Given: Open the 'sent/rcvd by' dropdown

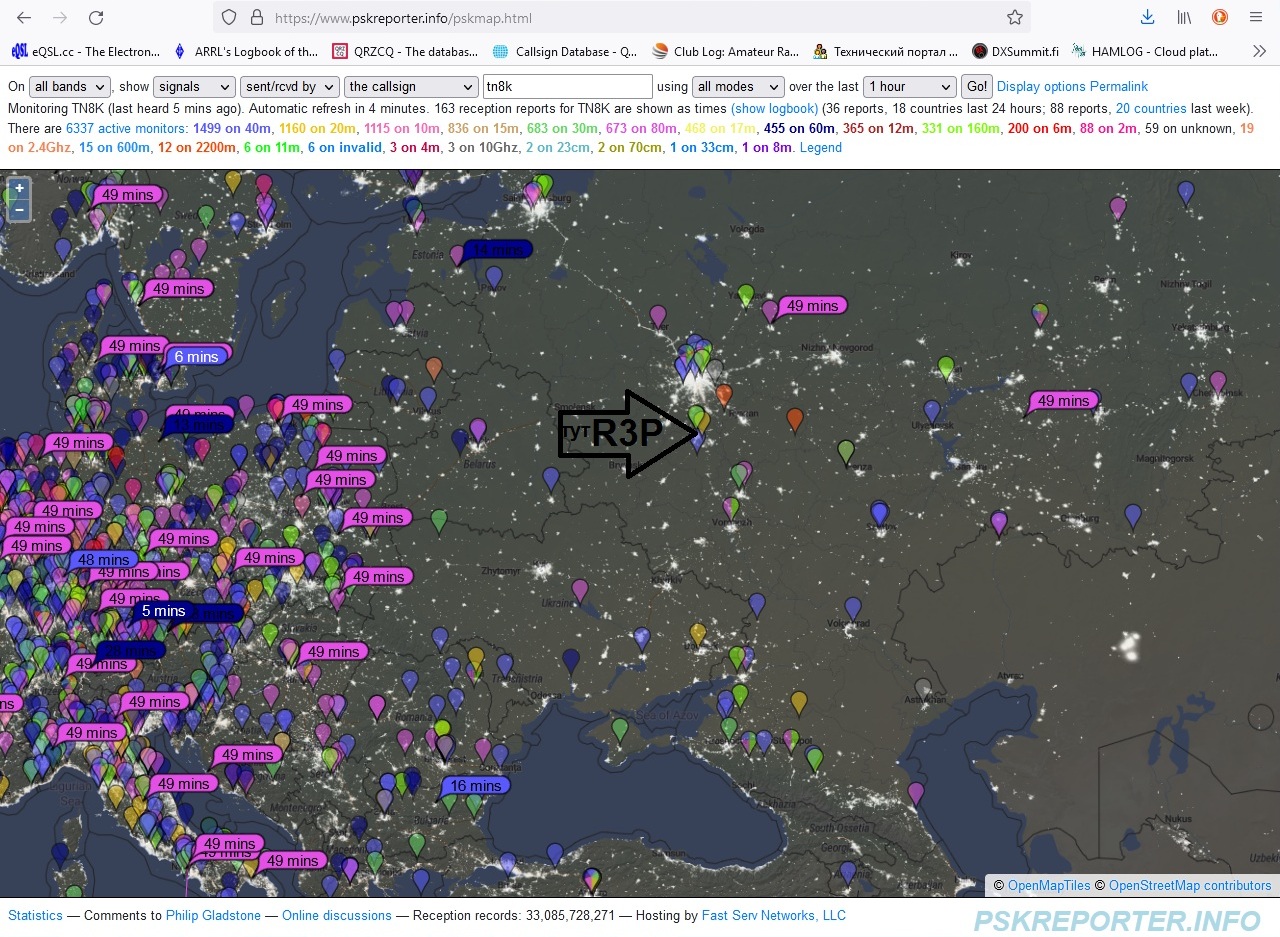Looking at the screenshot, I should click(290, 87).
